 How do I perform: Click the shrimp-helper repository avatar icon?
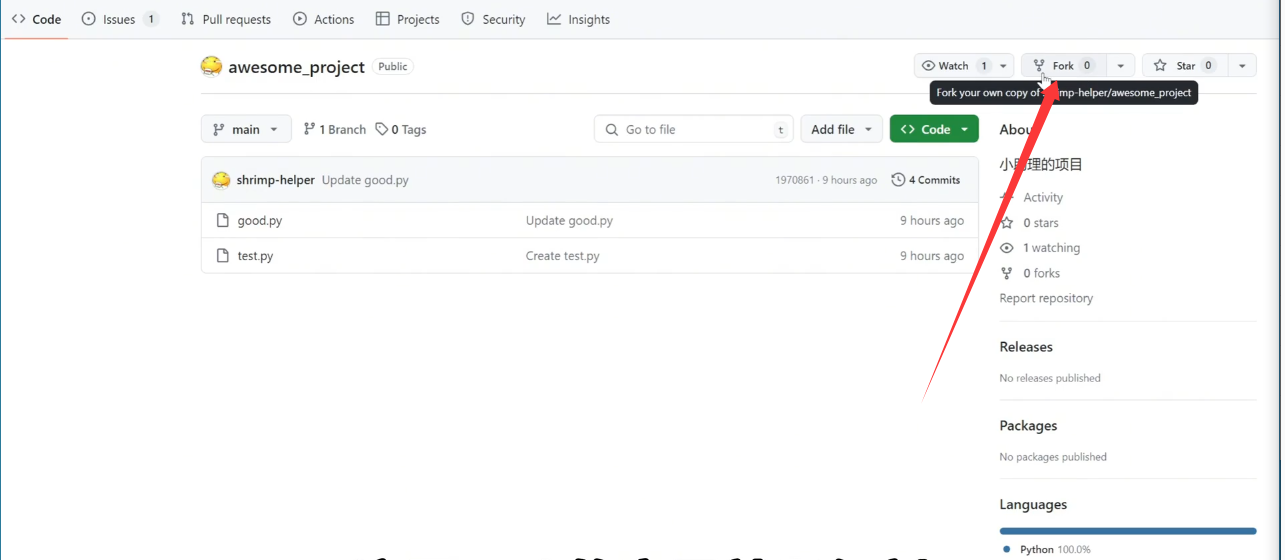211,67
